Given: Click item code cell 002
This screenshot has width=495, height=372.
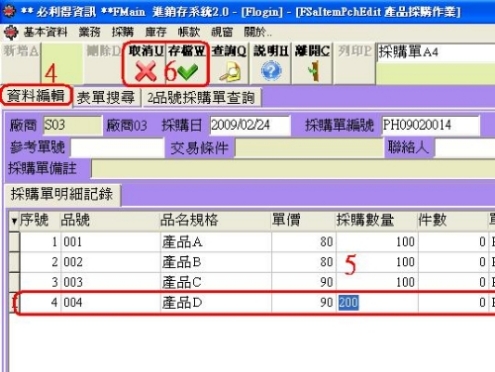Looking at the screenshot, I should (x=110, y=262).
